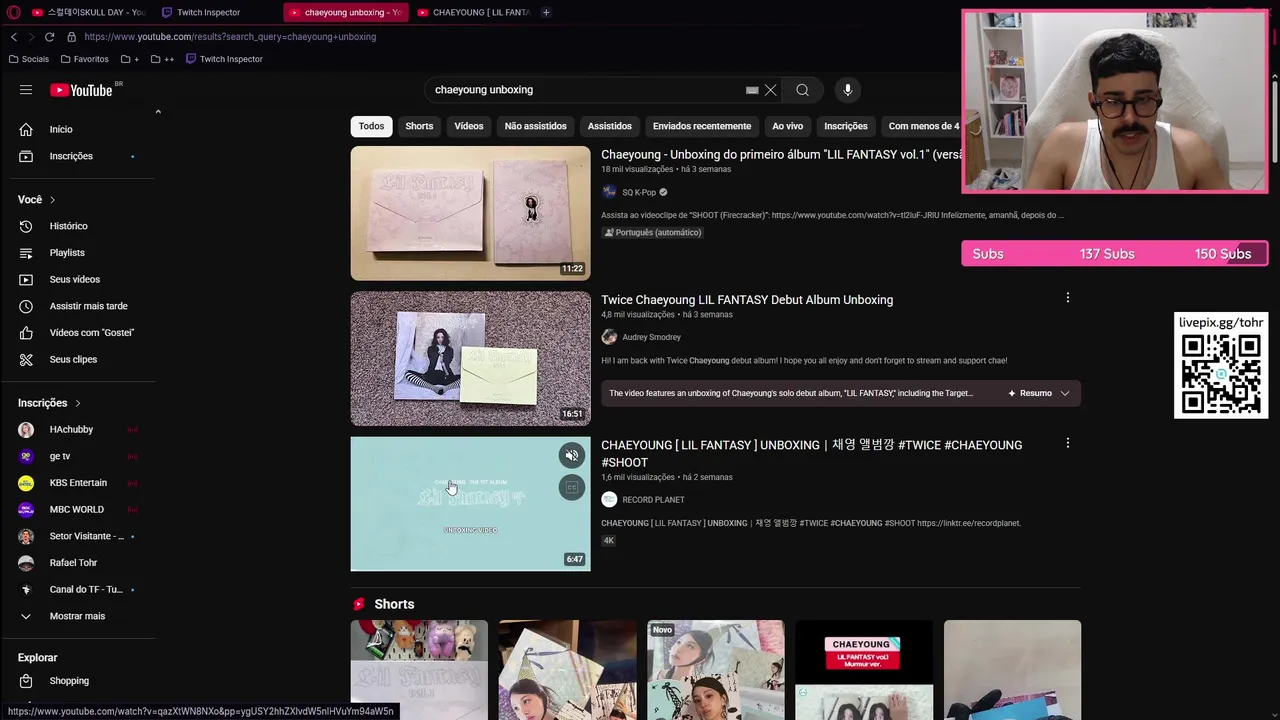Expand the Você section chevron

(x=52, y=200)
